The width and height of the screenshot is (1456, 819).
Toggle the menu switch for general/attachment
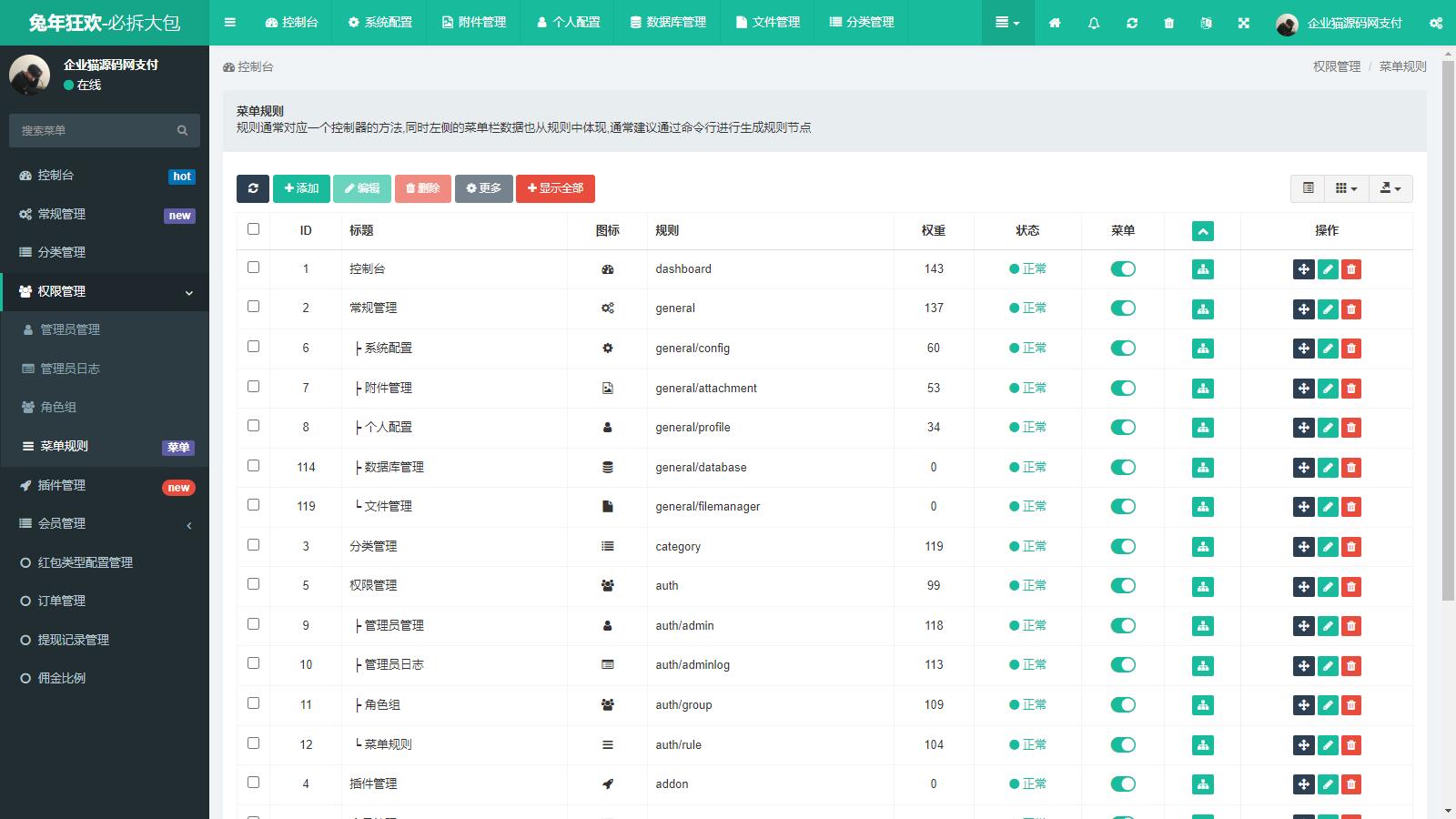click(1123, 389)
